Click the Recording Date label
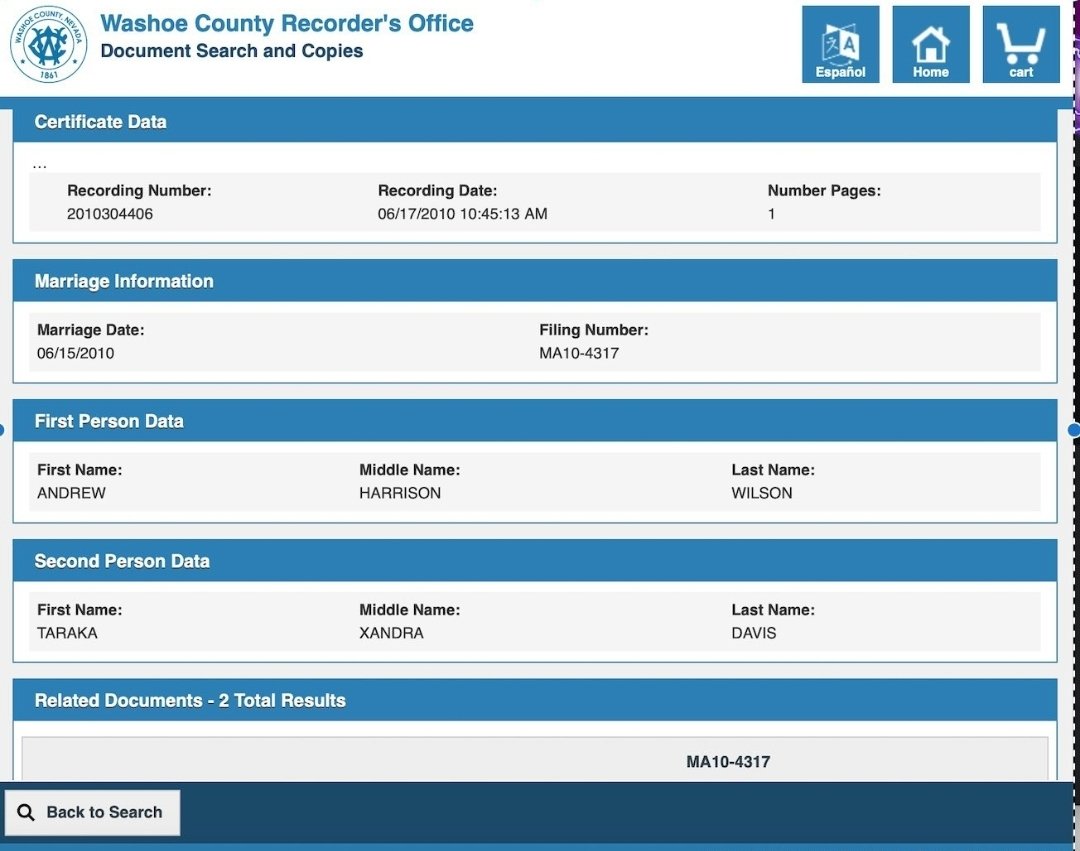1080x851 pixels. tap(437, 191)
